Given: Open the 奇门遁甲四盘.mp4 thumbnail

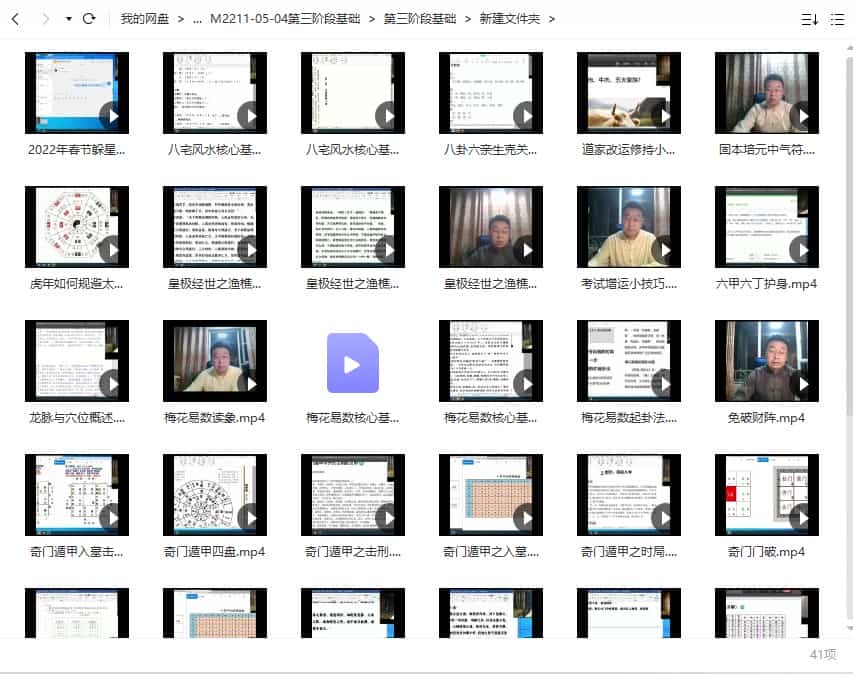Looking at the screenshot, I should click(214, 494).
